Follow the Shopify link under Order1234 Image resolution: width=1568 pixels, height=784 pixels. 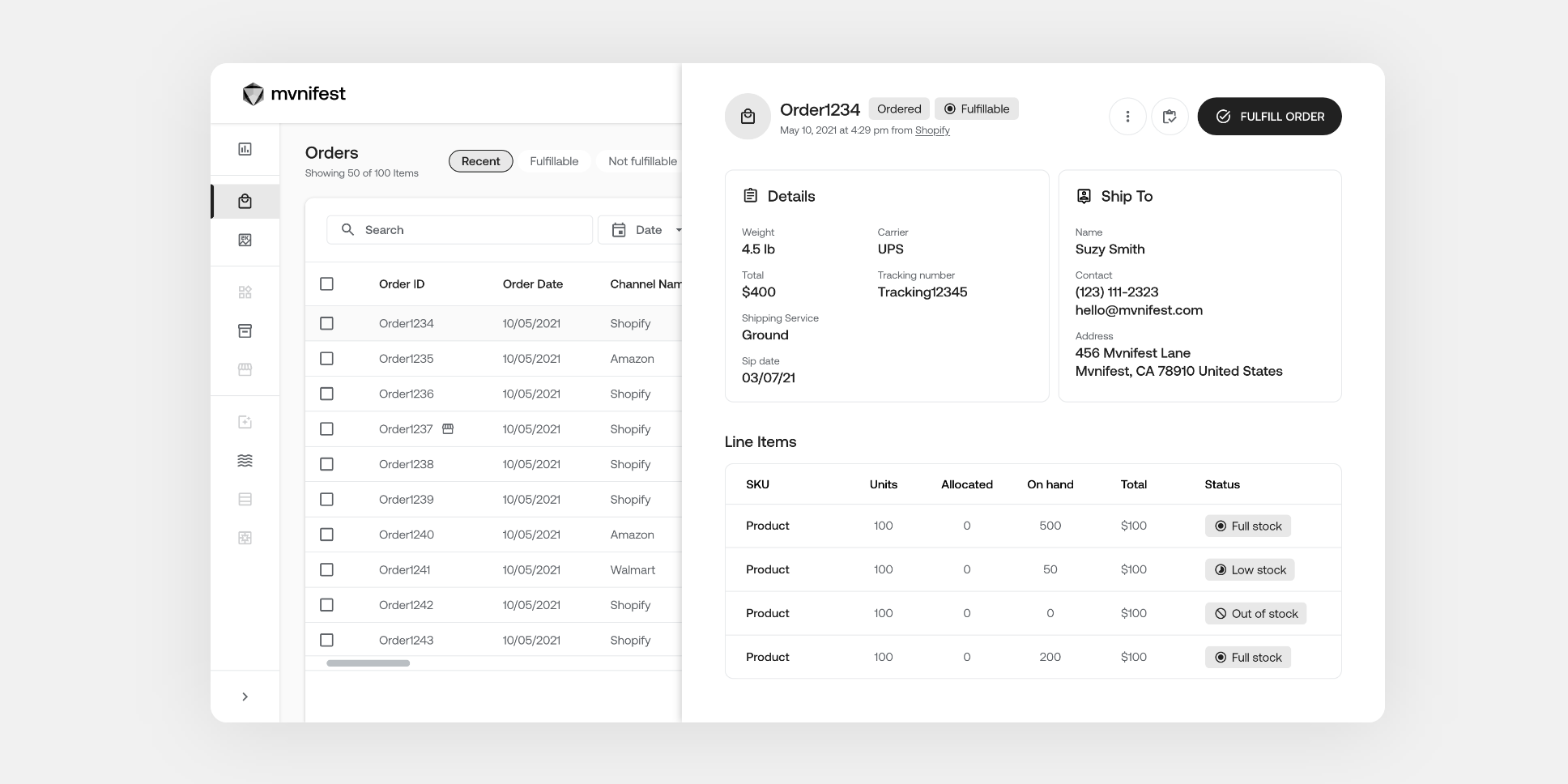coord(932,130)
